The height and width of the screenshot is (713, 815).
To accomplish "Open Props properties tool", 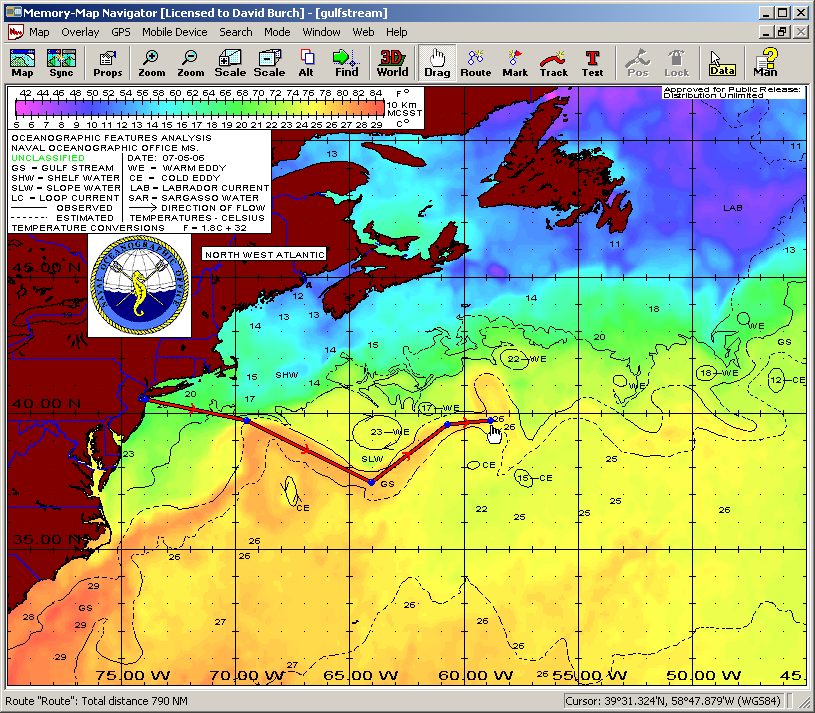I will pyautogui.click(x=108, y=63).
